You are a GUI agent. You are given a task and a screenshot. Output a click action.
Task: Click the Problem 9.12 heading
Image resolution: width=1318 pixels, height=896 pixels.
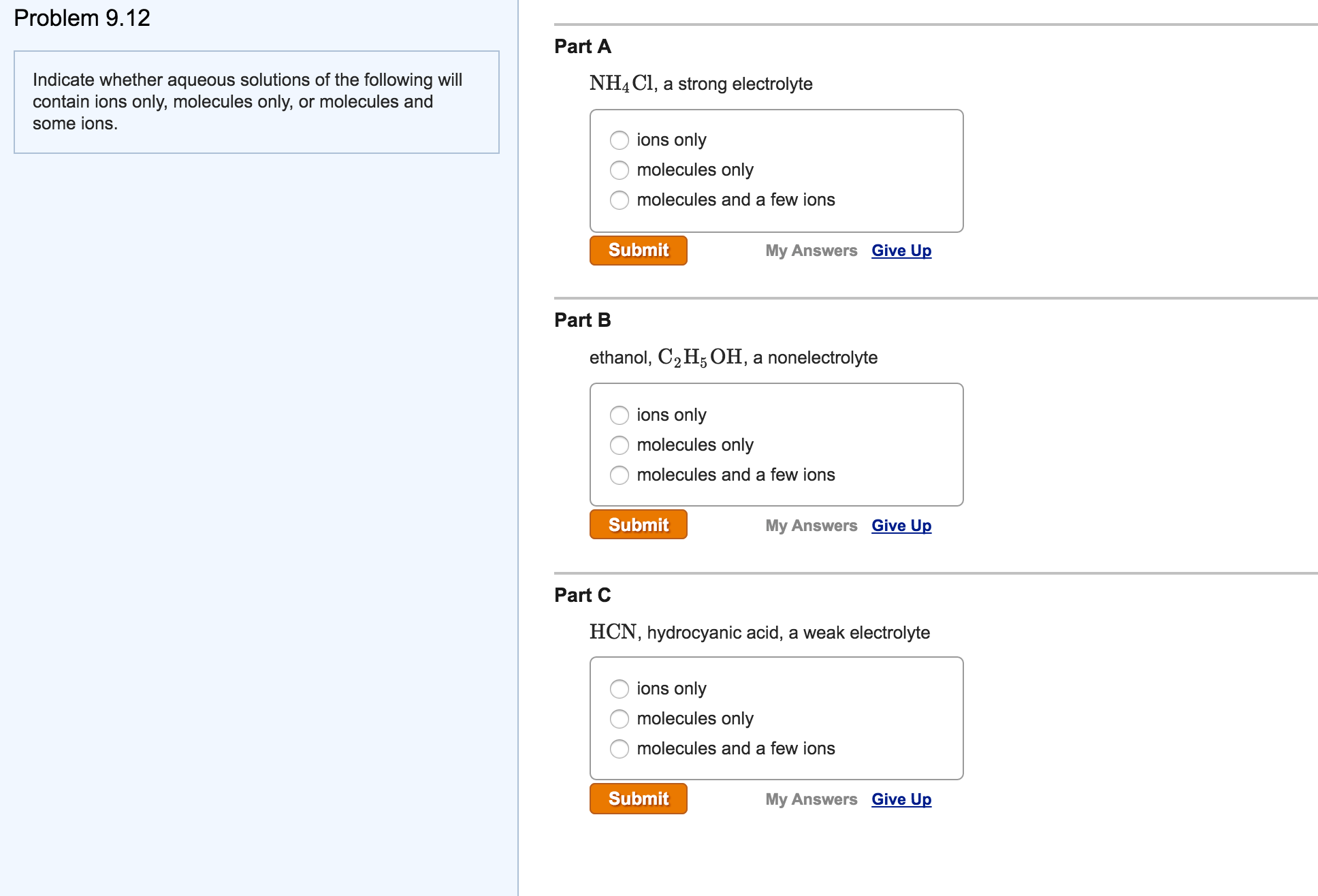tap(82, 18)
